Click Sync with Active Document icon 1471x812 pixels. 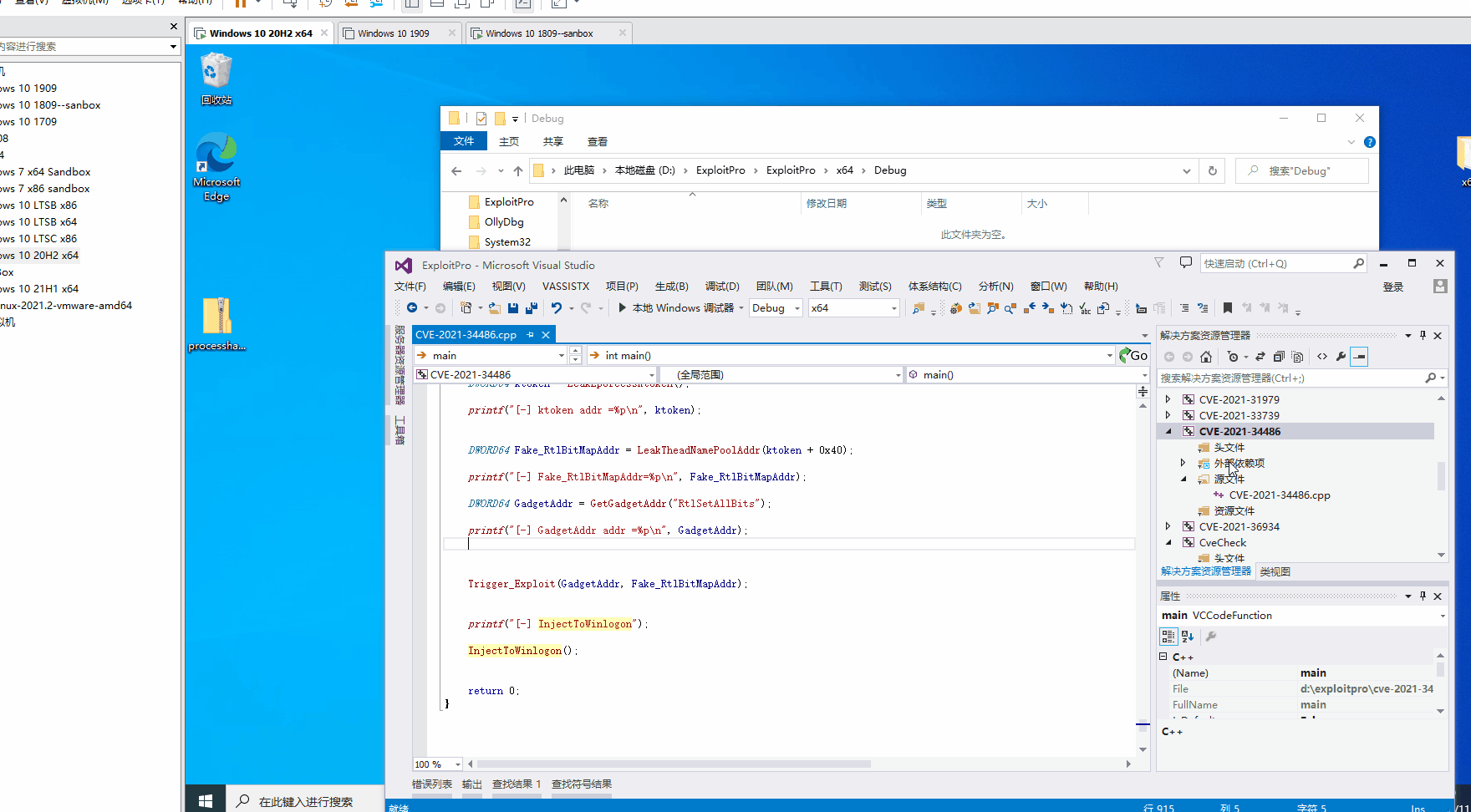click(1260, 357)
